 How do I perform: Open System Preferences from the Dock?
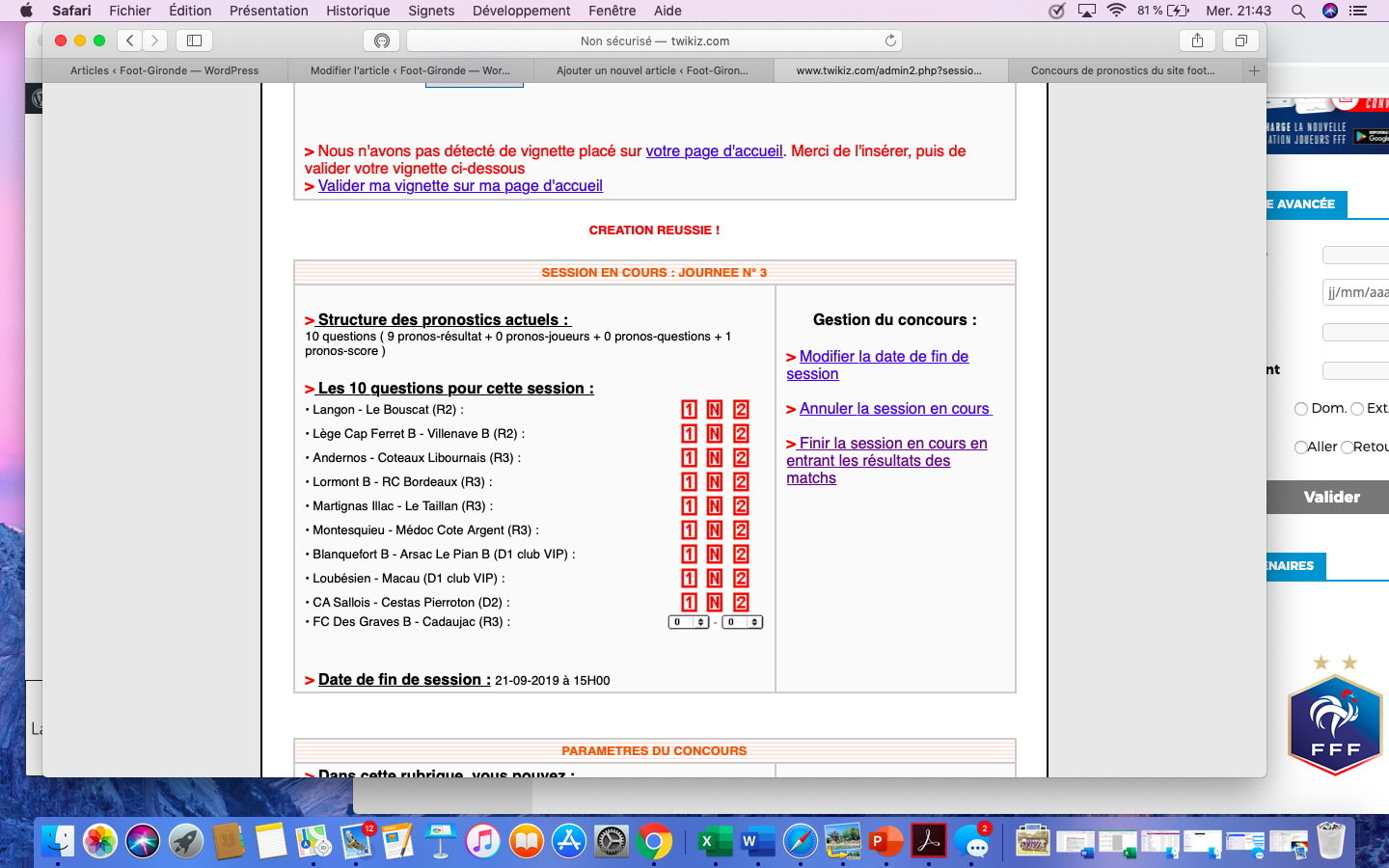point(611,841)
